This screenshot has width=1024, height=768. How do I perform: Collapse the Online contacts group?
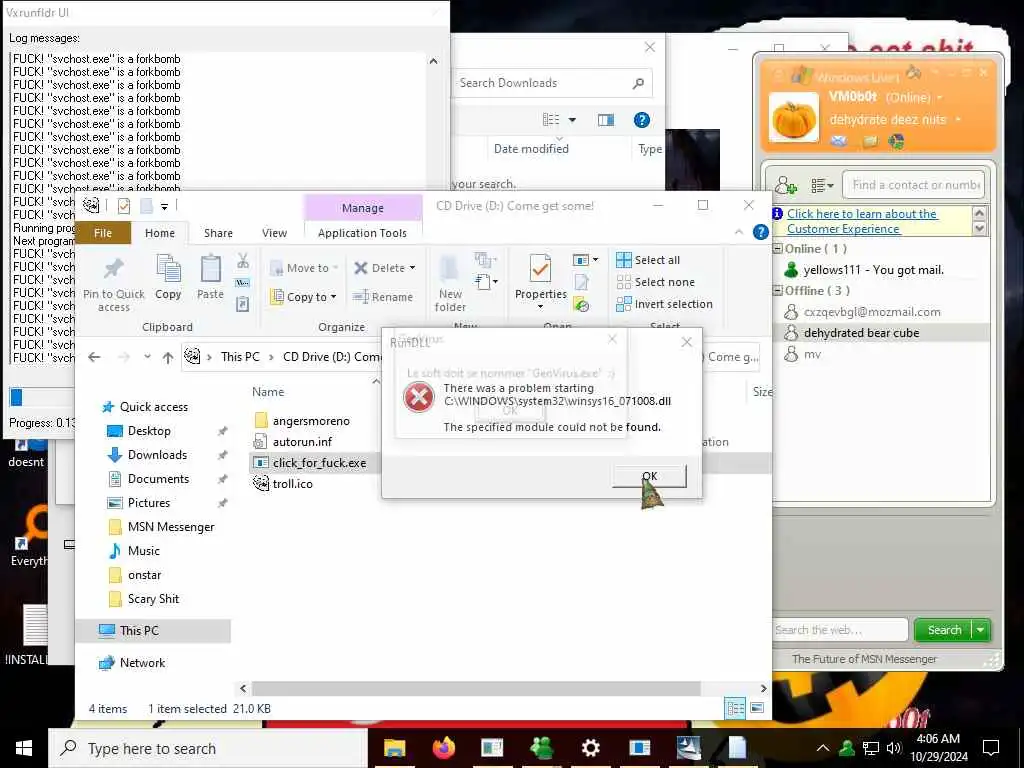778,249
